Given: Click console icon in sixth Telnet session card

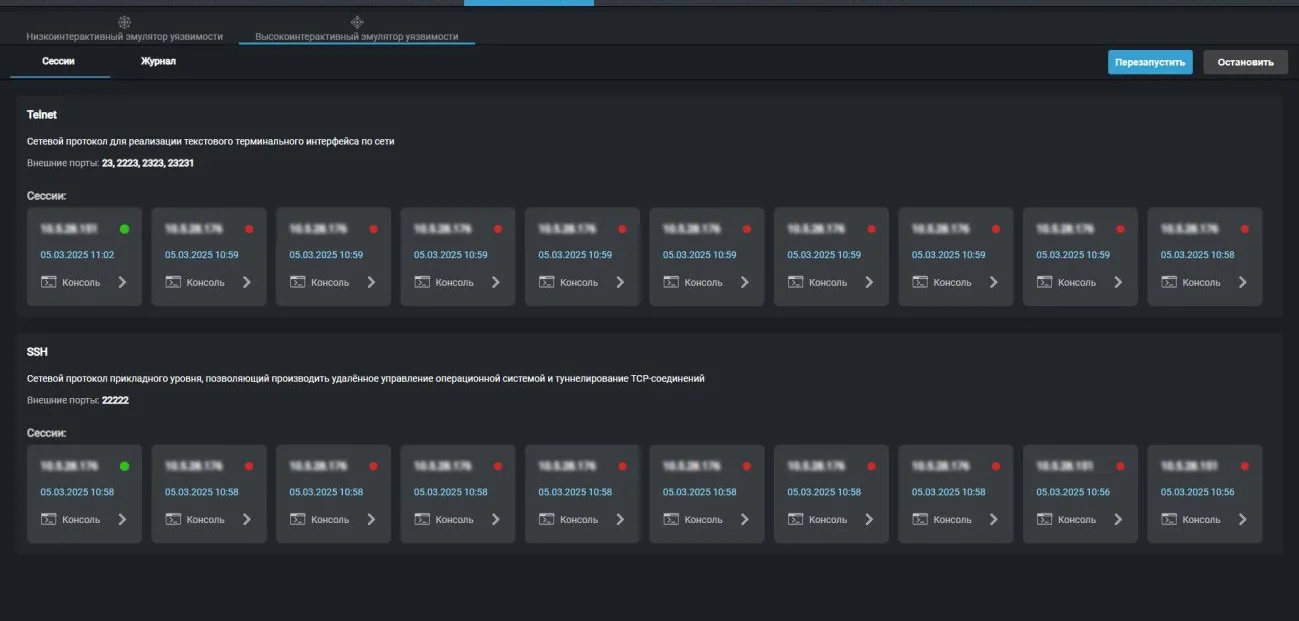Looking at the screenshot, I should (670, 282).
